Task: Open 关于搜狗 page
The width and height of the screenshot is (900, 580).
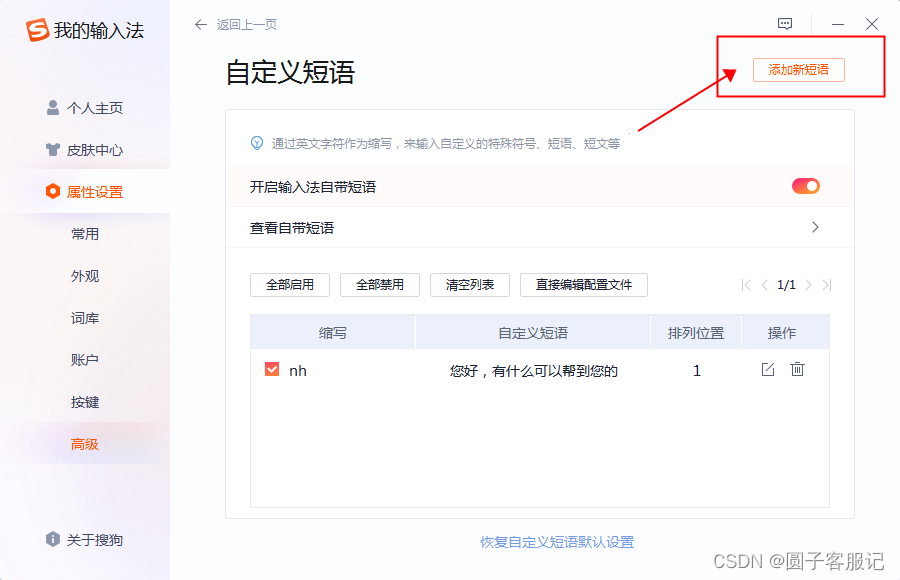Action: coord(85,540)
